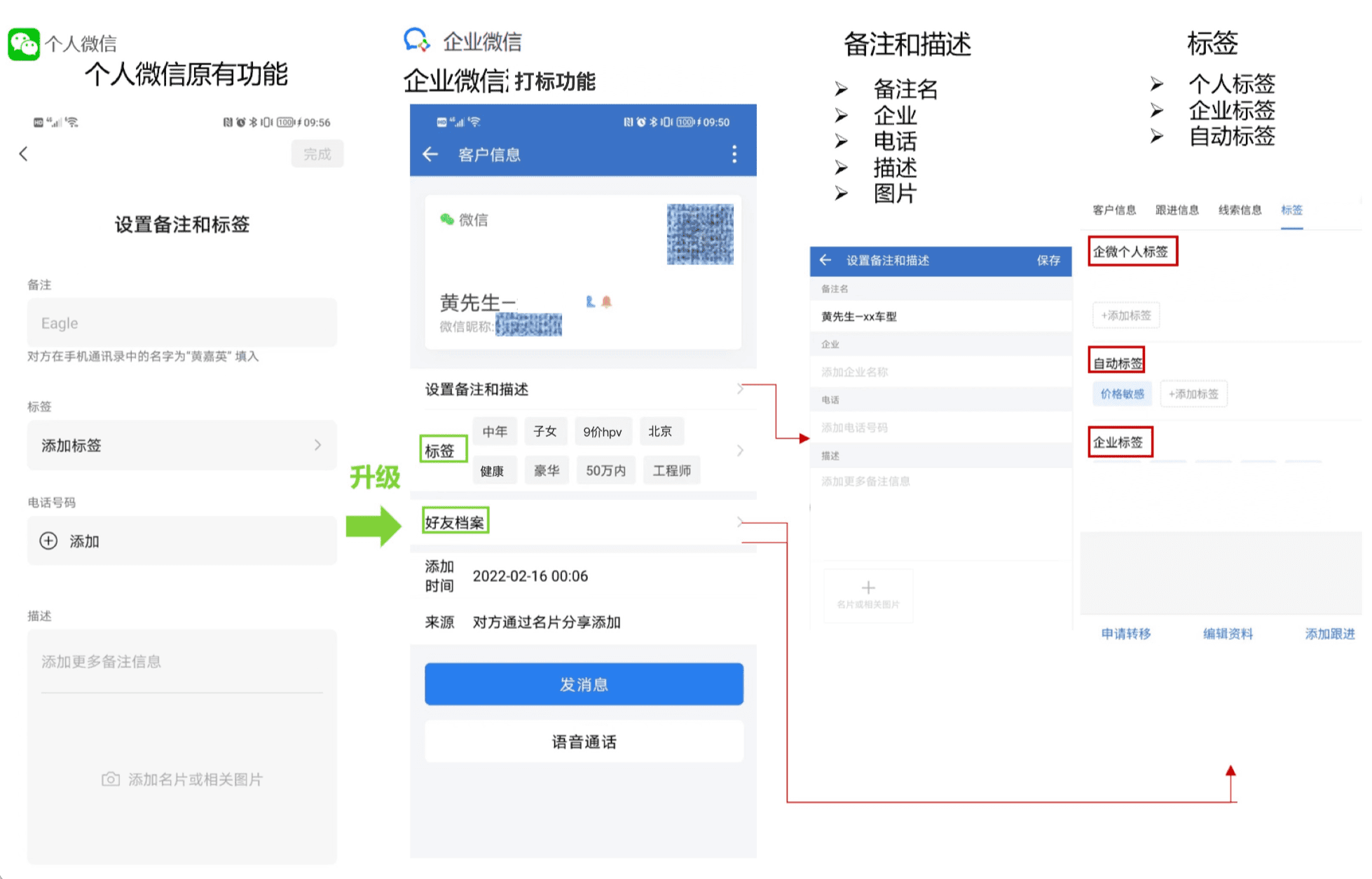The height and width of the screenshot is (879, 1372).
Task: Go back from the 客户信息 page
Action: [430, 154]
